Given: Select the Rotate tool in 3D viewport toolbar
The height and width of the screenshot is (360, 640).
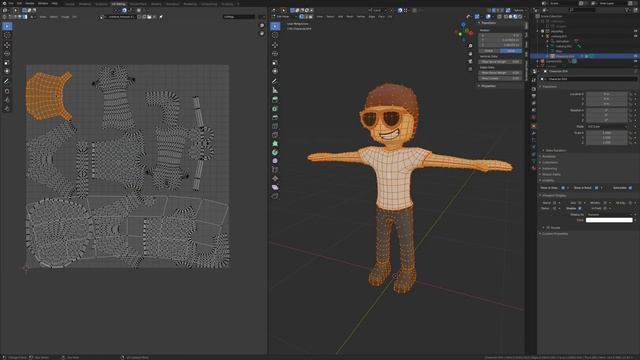Looking at the screenshot, I should [275, 54].
